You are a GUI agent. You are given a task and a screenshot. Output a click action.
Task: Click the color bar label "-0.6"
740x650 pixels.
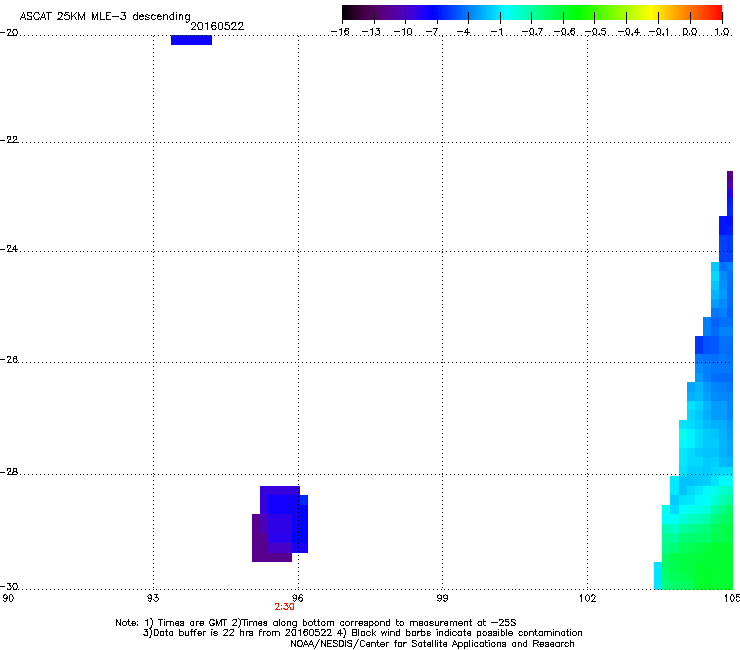564,32
